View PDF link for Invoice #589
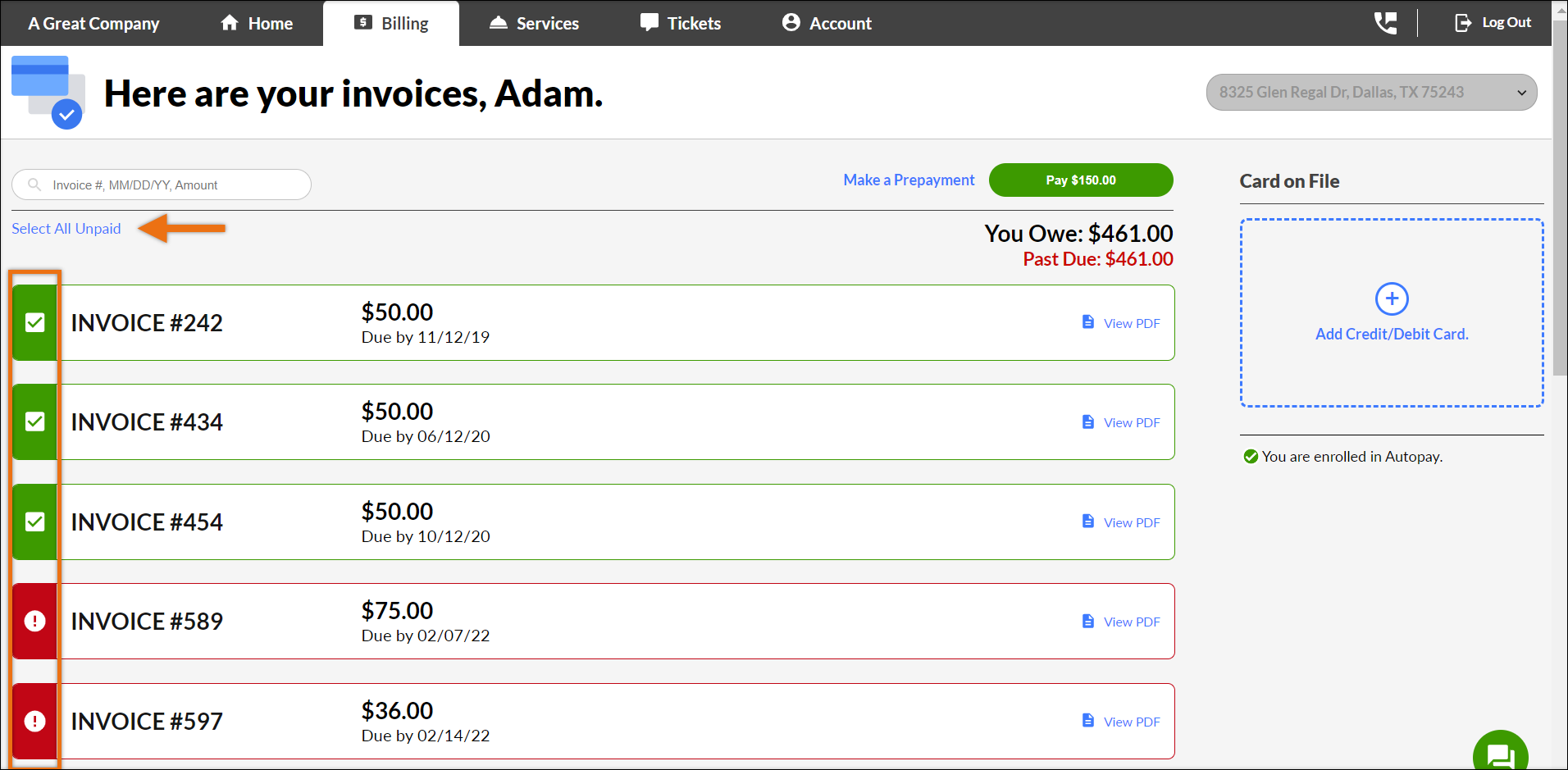1568x770 pixels. coord(1132,622)
